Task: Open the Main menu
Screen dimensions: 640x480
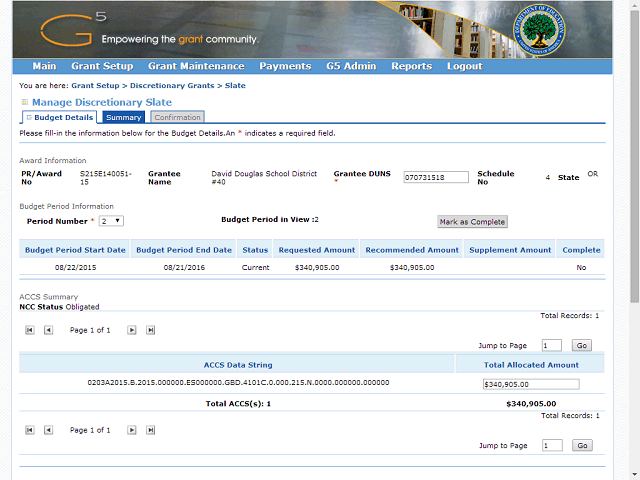Action: tap(44, 66)
